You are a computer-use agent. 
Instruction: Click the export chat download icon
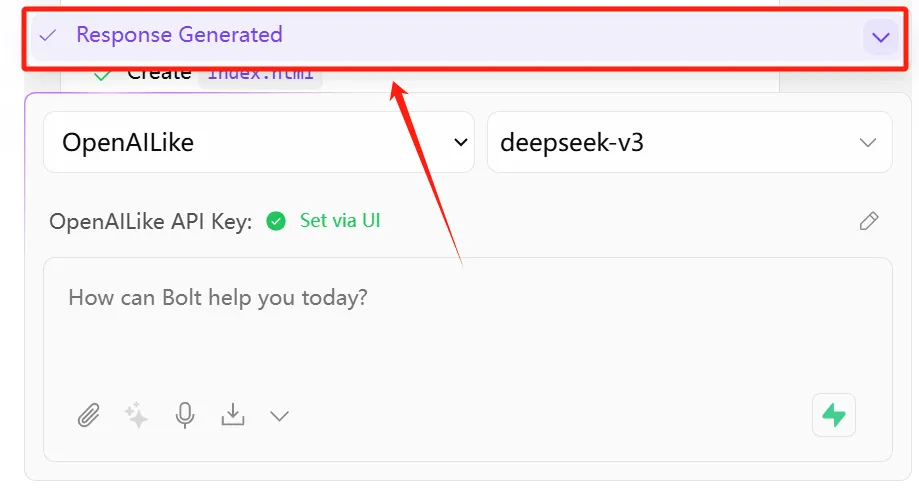pos(233,414)
